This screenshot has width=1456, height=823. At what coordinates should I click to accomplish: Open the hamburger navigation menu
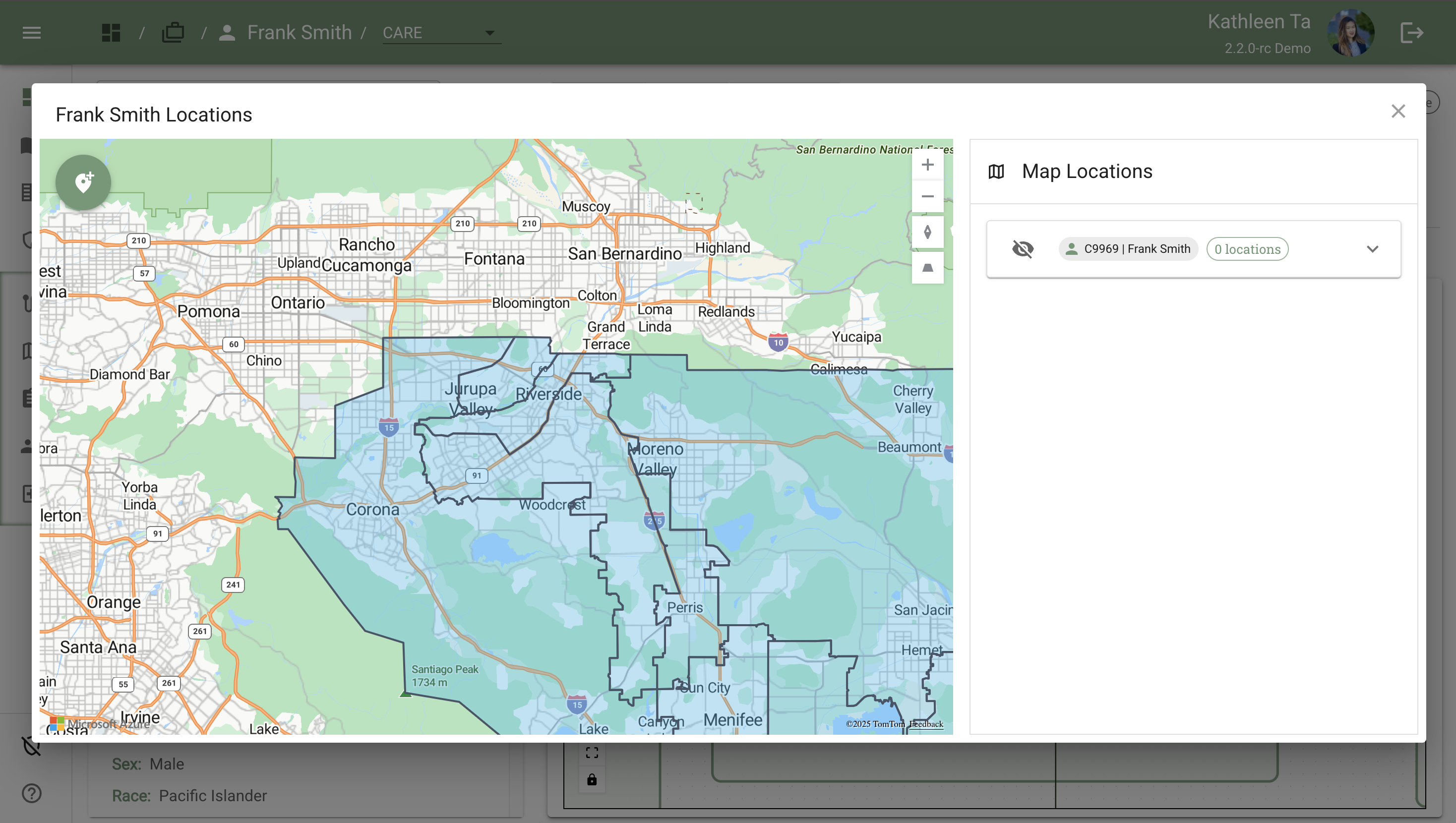[x=32, y=32]
